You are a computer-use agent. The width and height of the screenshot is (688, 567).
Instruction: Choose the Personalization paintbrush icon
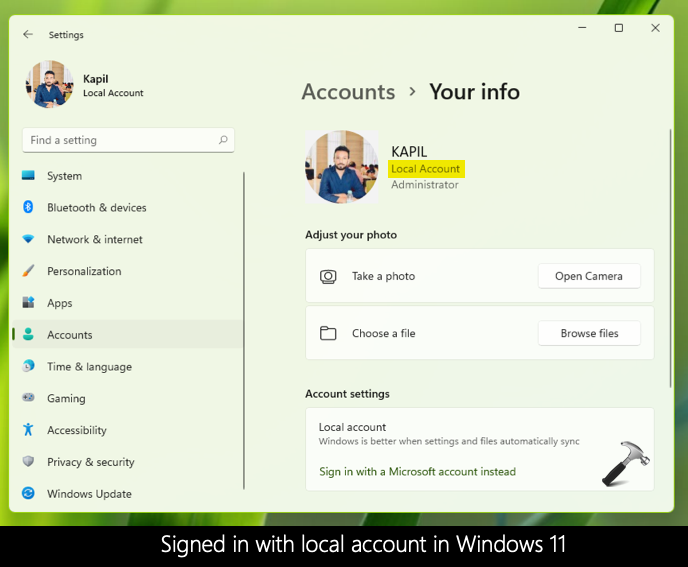click(28, 271)
